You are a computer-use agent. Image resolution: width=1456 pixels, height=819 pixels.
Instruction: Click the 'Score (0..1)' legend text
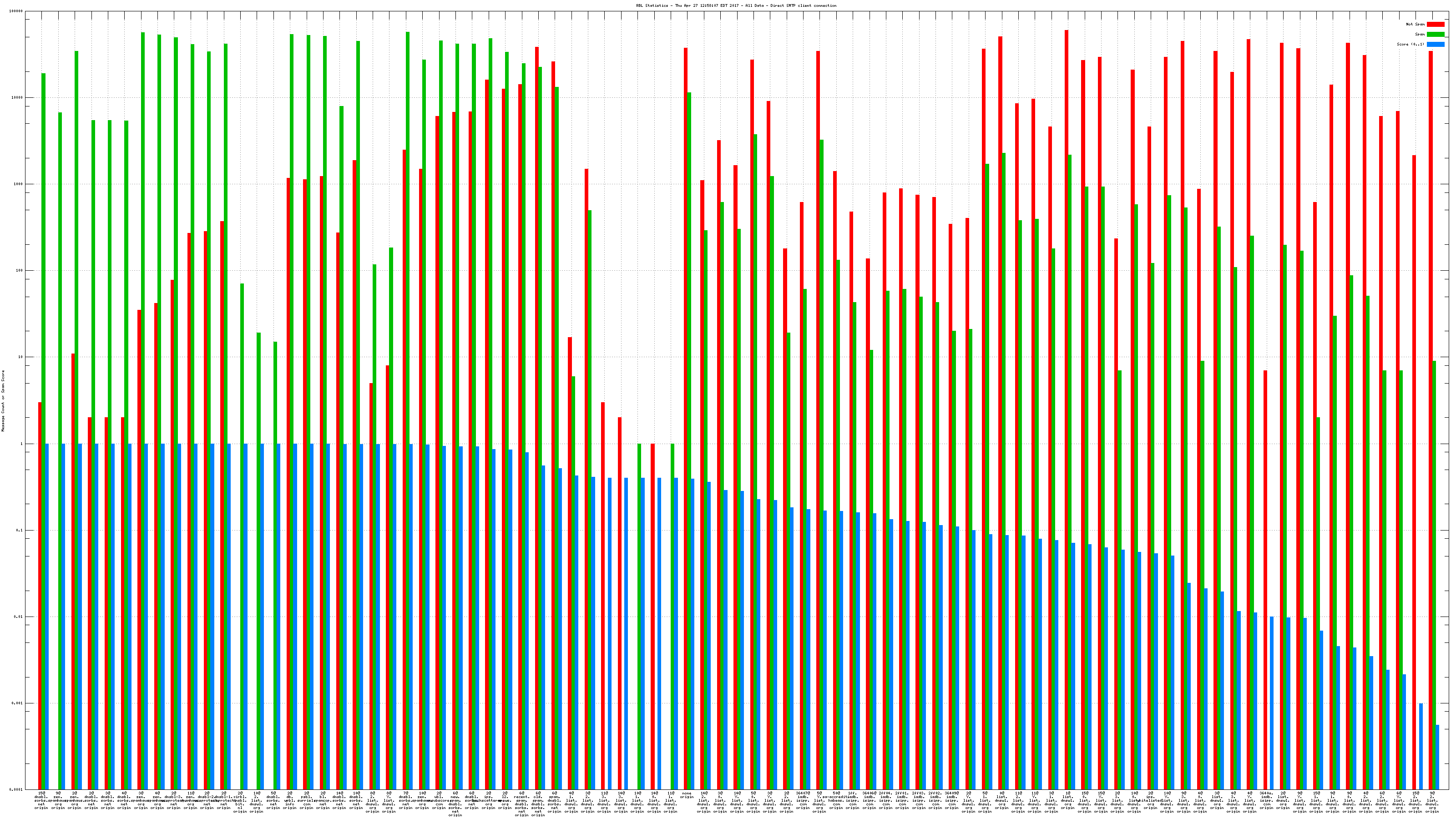pos(1410,44)
